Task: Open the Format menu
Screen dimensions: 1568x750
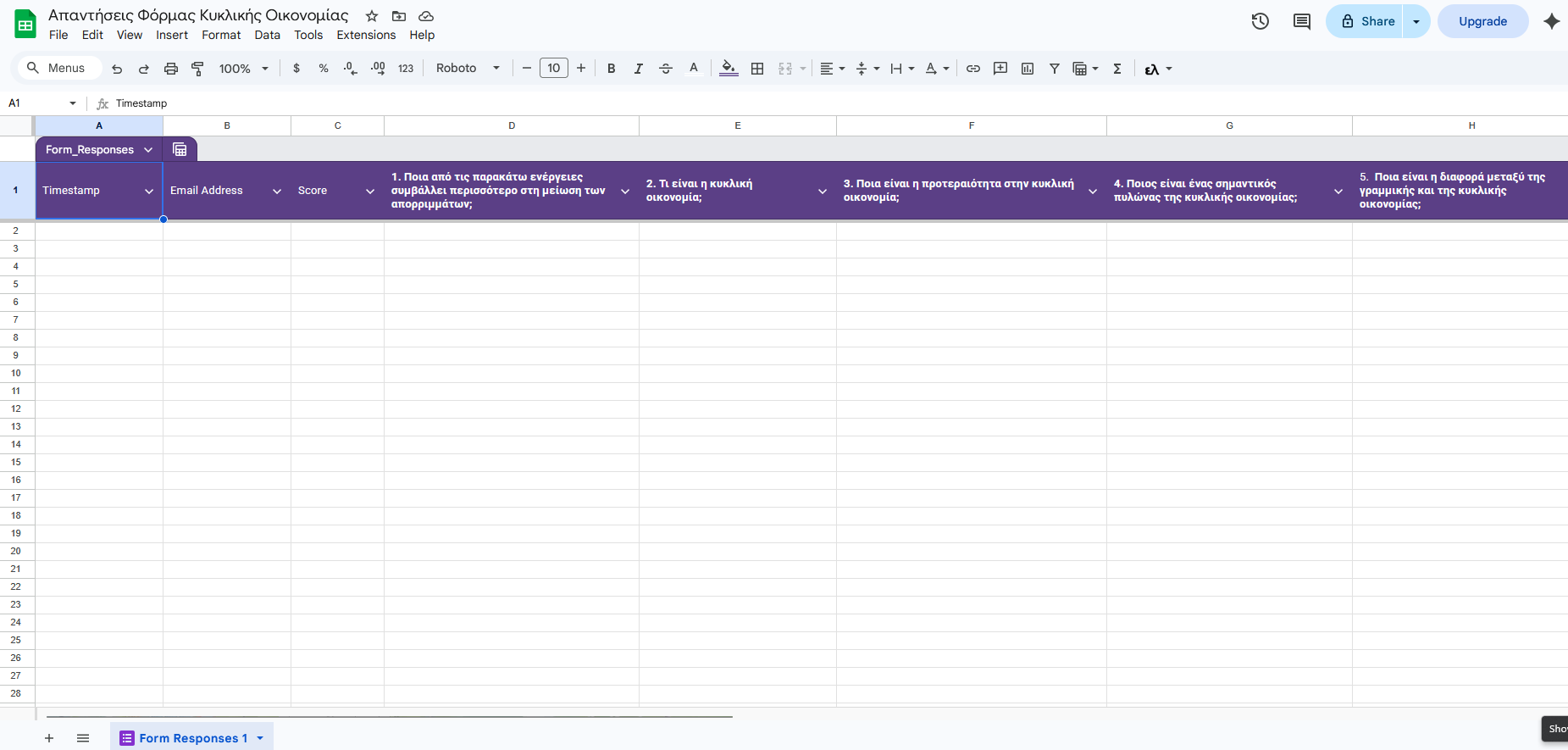Action: [221, 35]
